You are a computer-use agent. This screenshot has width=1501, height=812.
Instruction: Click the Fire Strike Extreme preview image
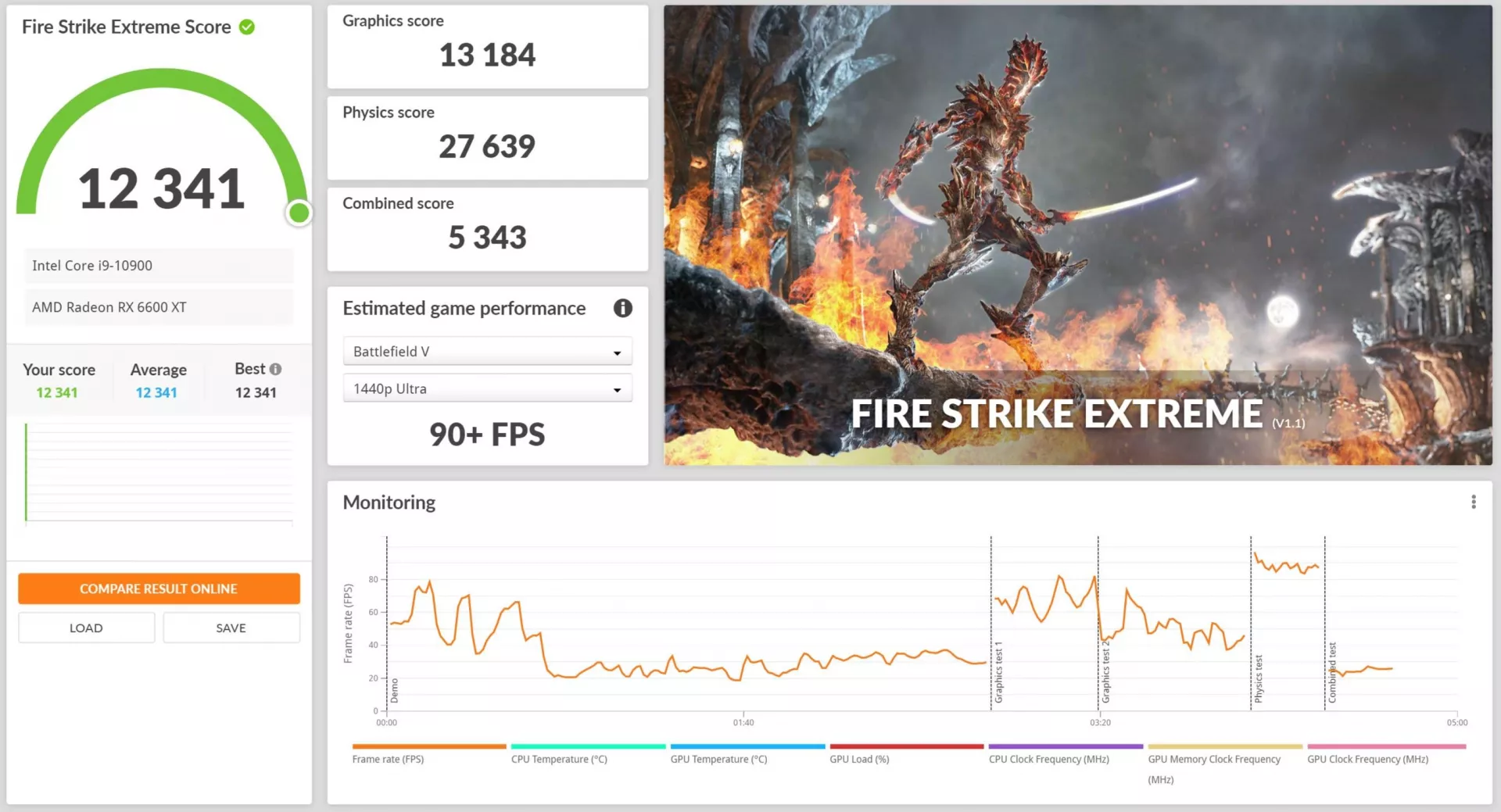point(1078,235)
